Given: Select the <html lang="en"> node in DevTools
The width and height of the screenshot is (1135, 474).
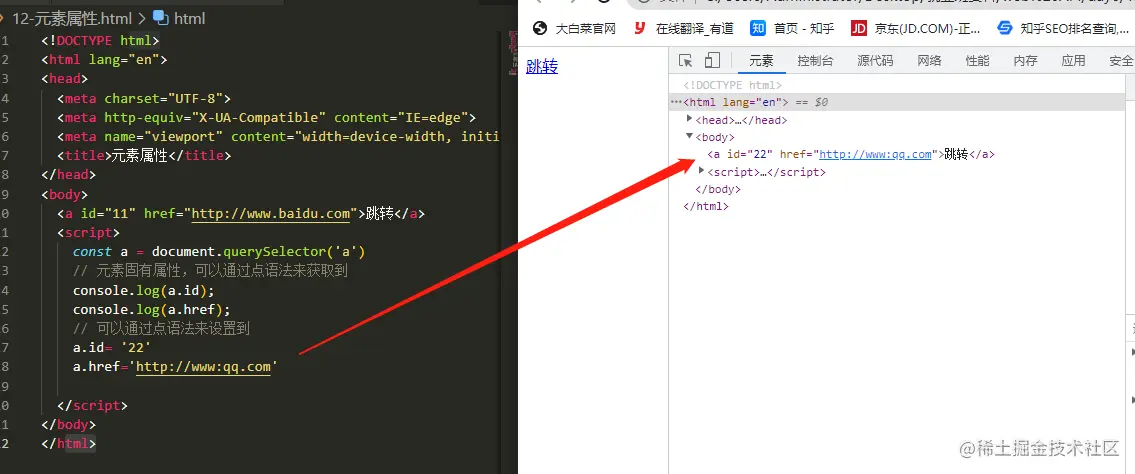Looking at the screenshot, I should pos(736,103).
